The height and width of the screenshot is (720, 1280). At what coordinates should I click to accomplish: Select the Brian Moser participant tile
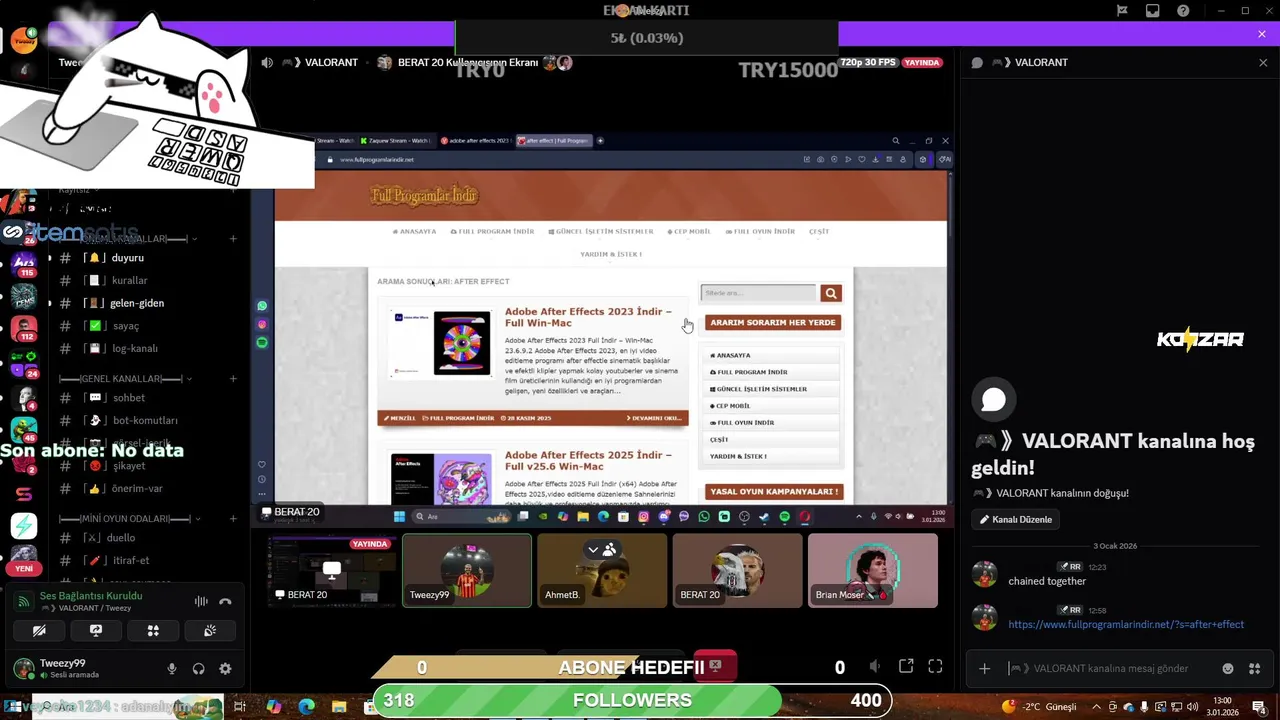[873, 570]
